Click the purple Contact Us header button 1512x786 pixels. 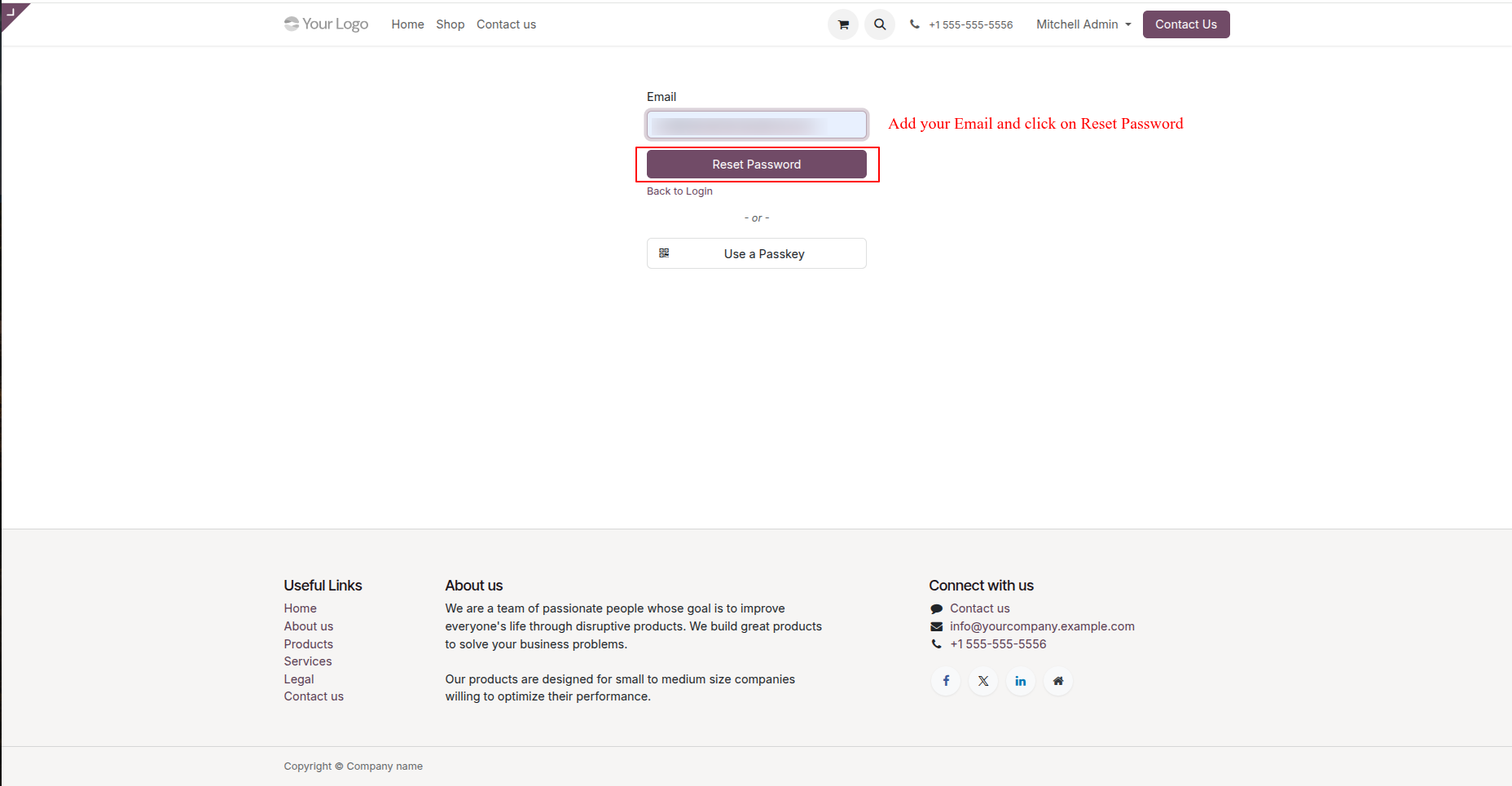pos(1186,24)
